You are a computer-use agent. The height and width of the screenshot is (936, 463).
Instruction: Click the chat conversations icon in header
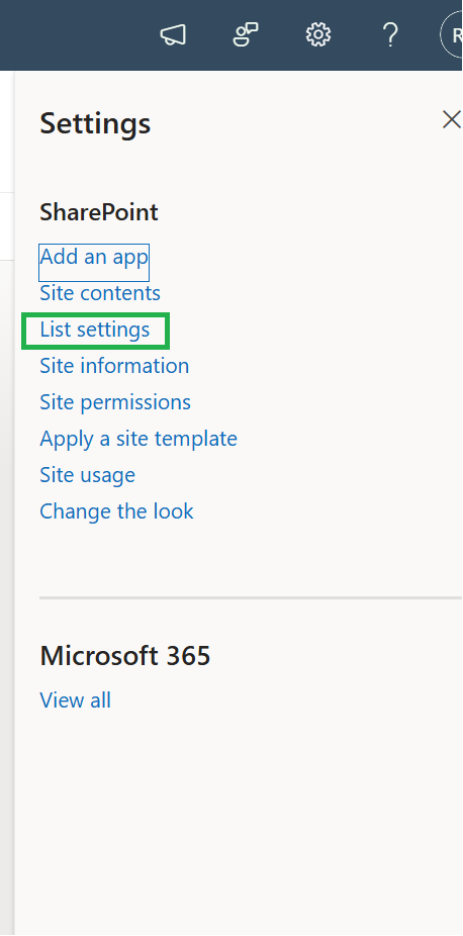click(x=245, y=35)
